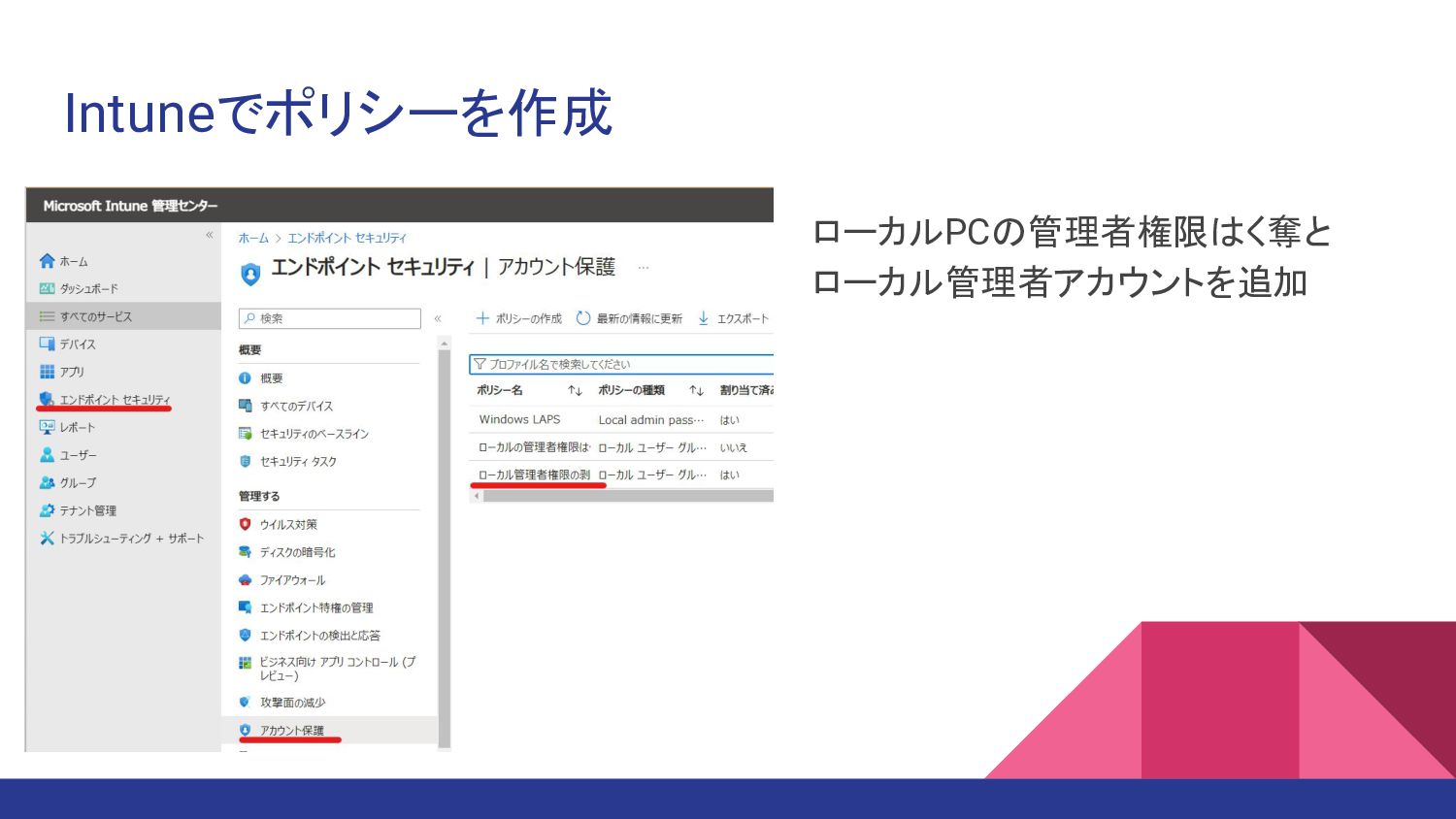Click the デバイス monitor icon

tap(47, 344)
